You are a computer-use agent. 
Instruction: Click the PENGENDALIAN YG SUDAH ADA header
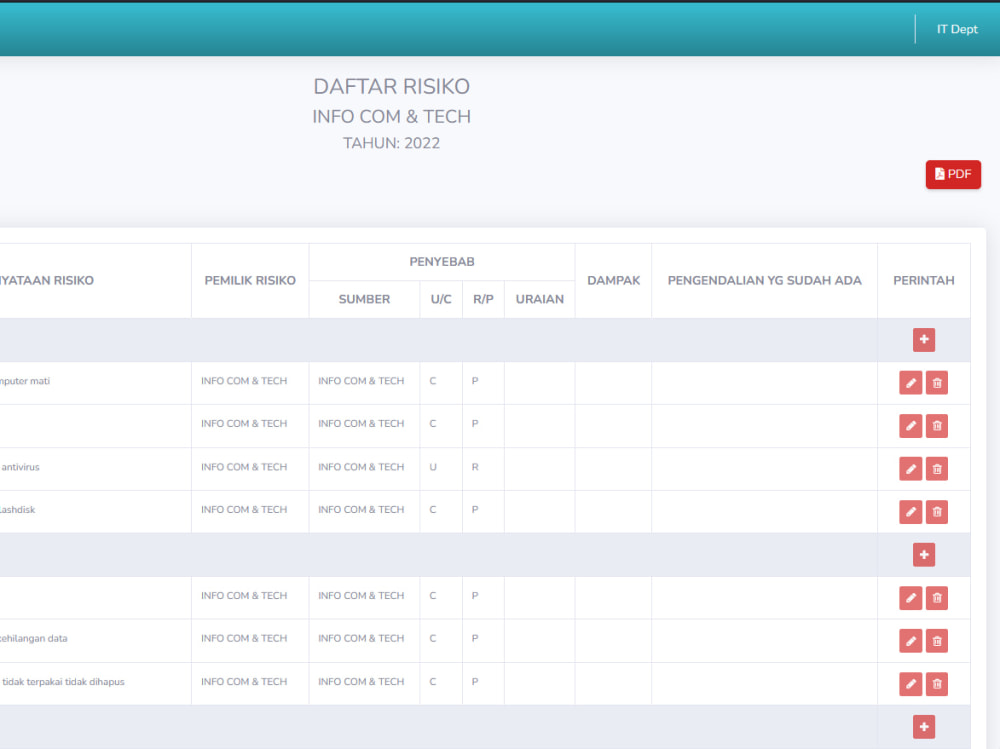(x=765, y=281)
